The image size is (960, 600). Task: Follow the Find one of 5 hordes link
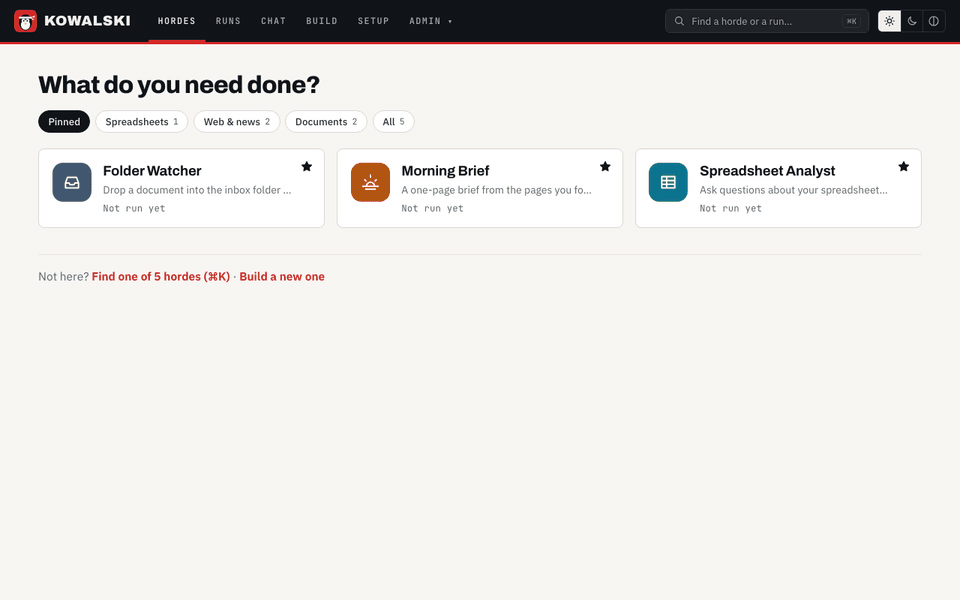(161, 277)
